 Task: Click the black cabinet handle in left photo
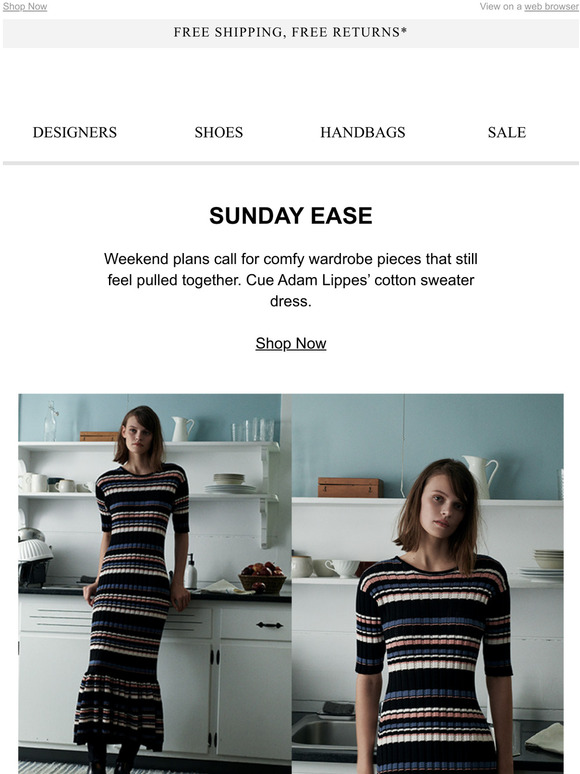click(x=270, y=625)
